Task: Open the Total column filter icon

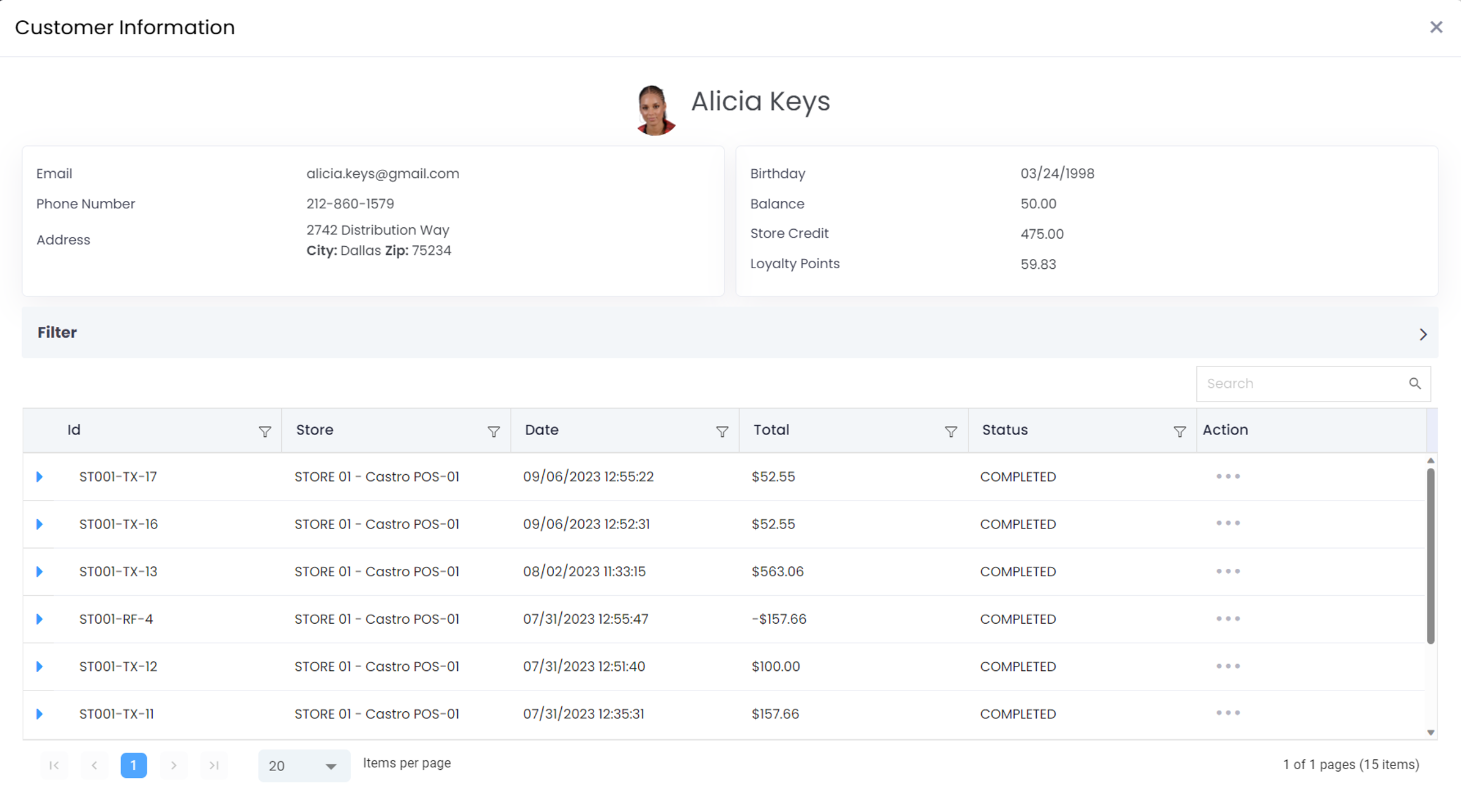Action: pos(951,432)
